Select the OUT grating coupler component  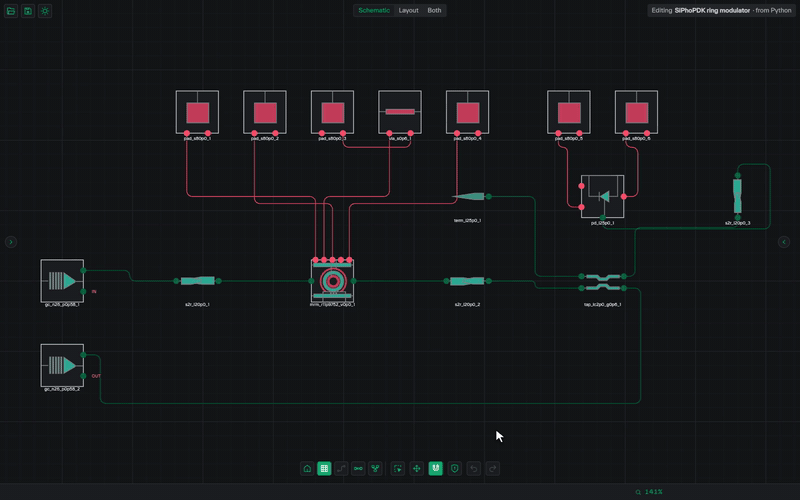62,365
